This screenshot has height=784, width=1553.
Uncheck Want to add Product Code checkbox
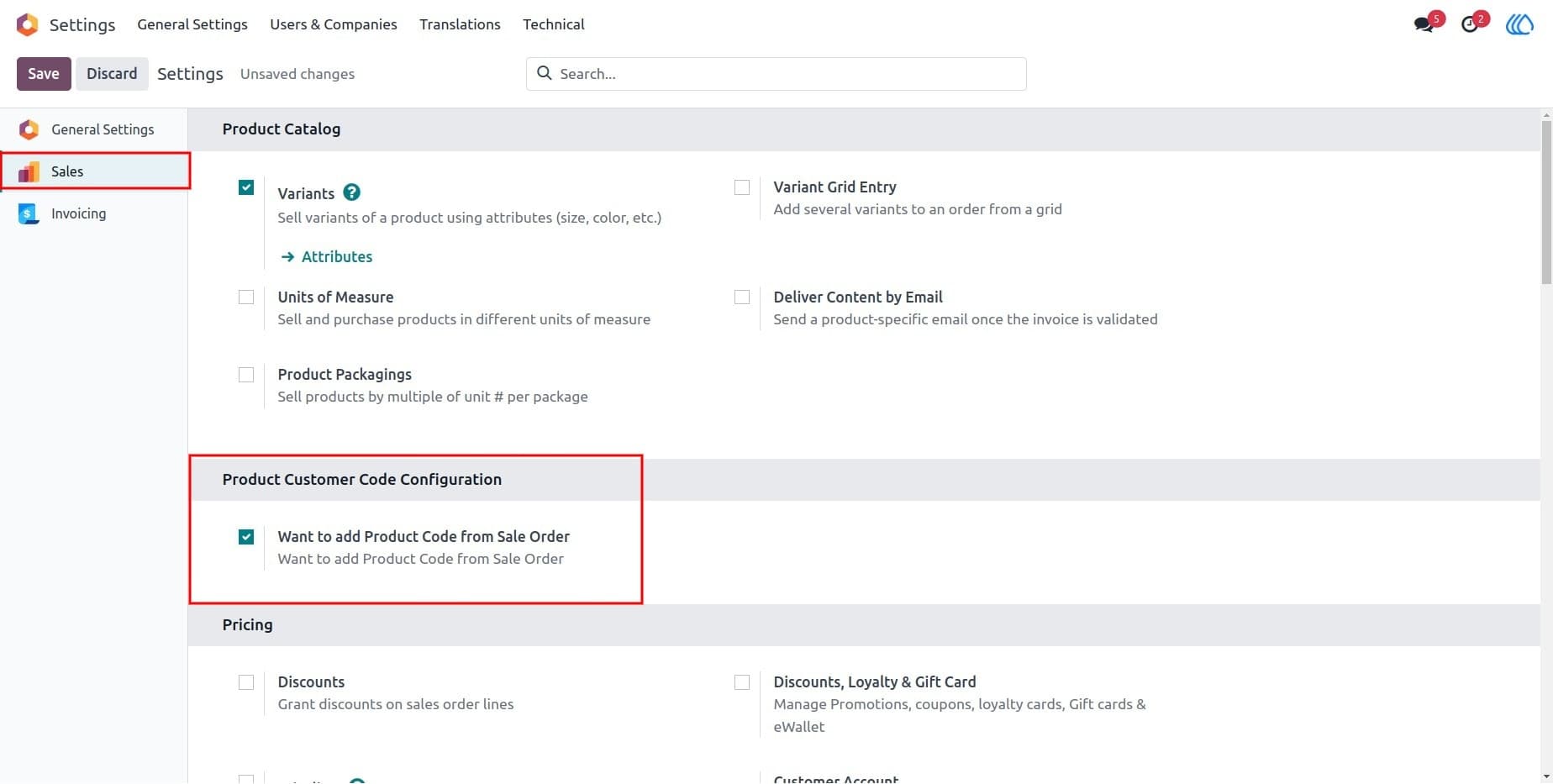click(x=246, y=537)
